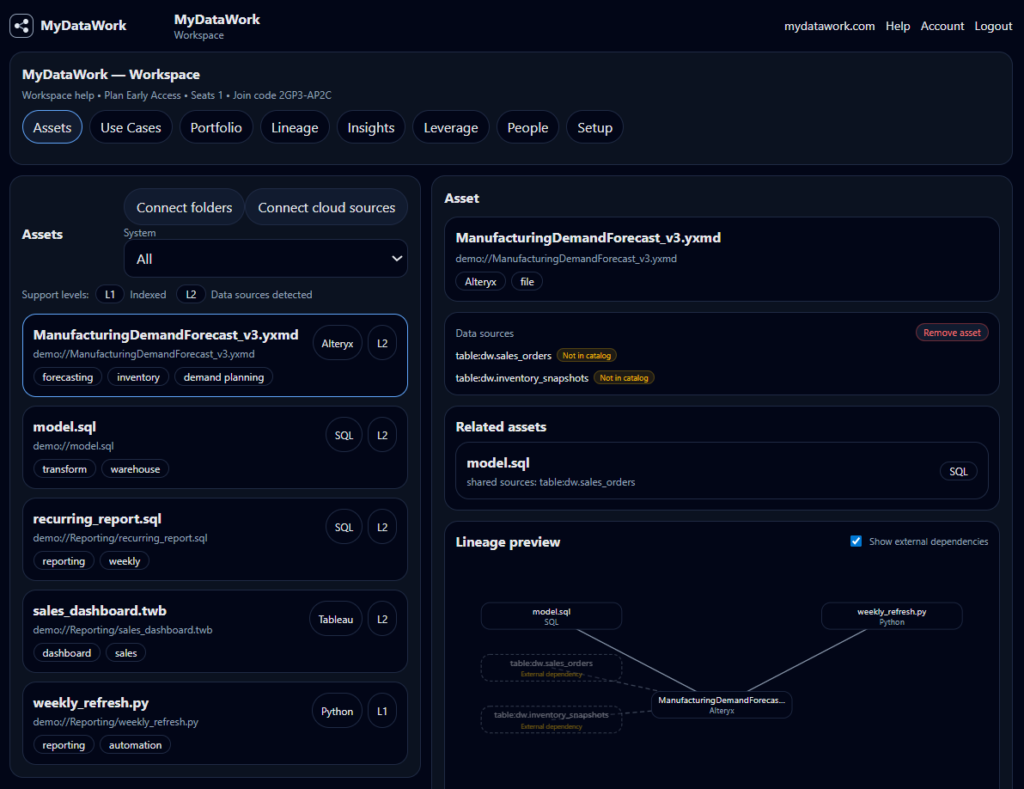Screen dimensions: 1024x789
Task: Switch to the Lineage tab
Action: 294,127
